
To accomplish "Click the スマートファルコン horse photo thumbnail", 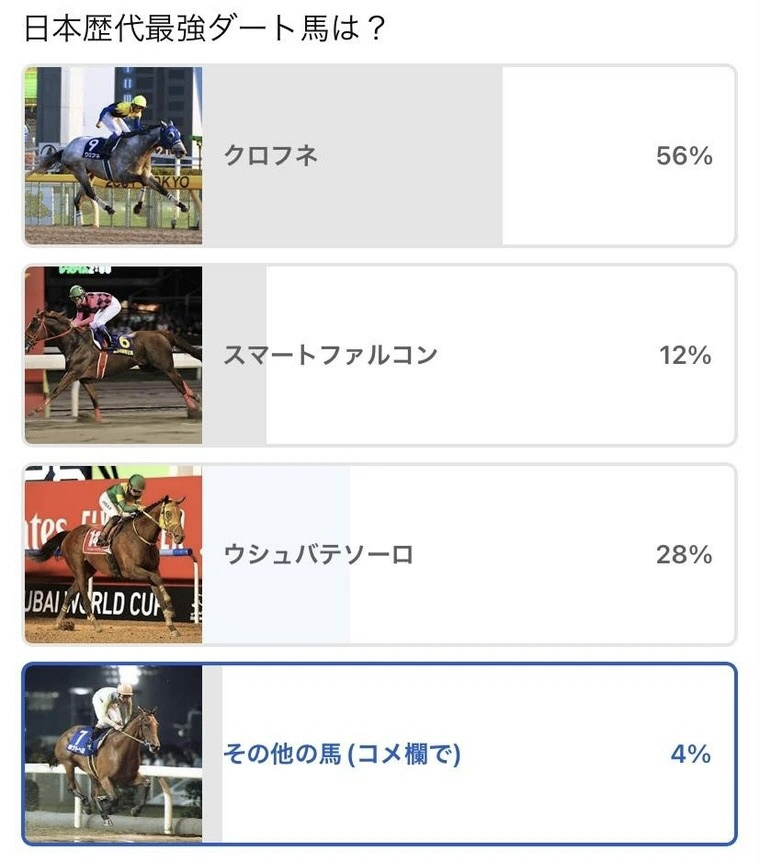I will [113, 355].
